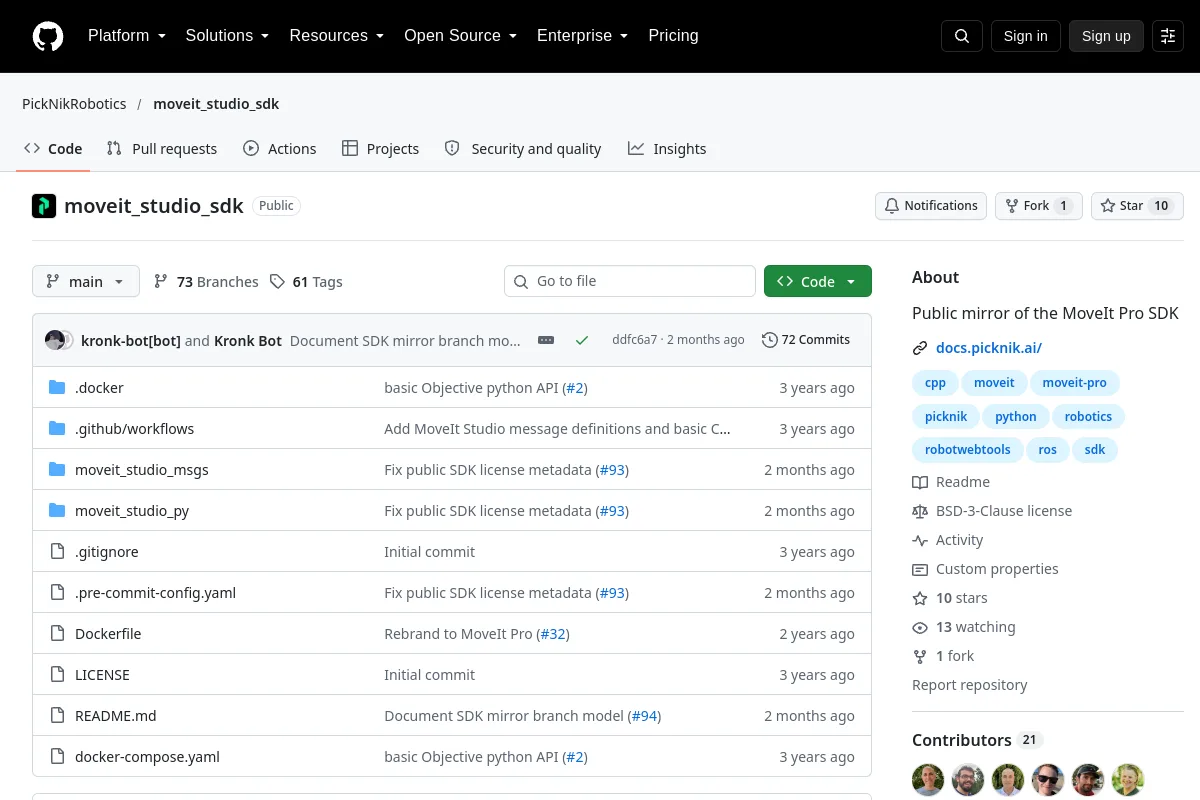This screenshot has height=800, width=1200.
Task: Open the main branch selector dropdown
Action: point(86,282)
